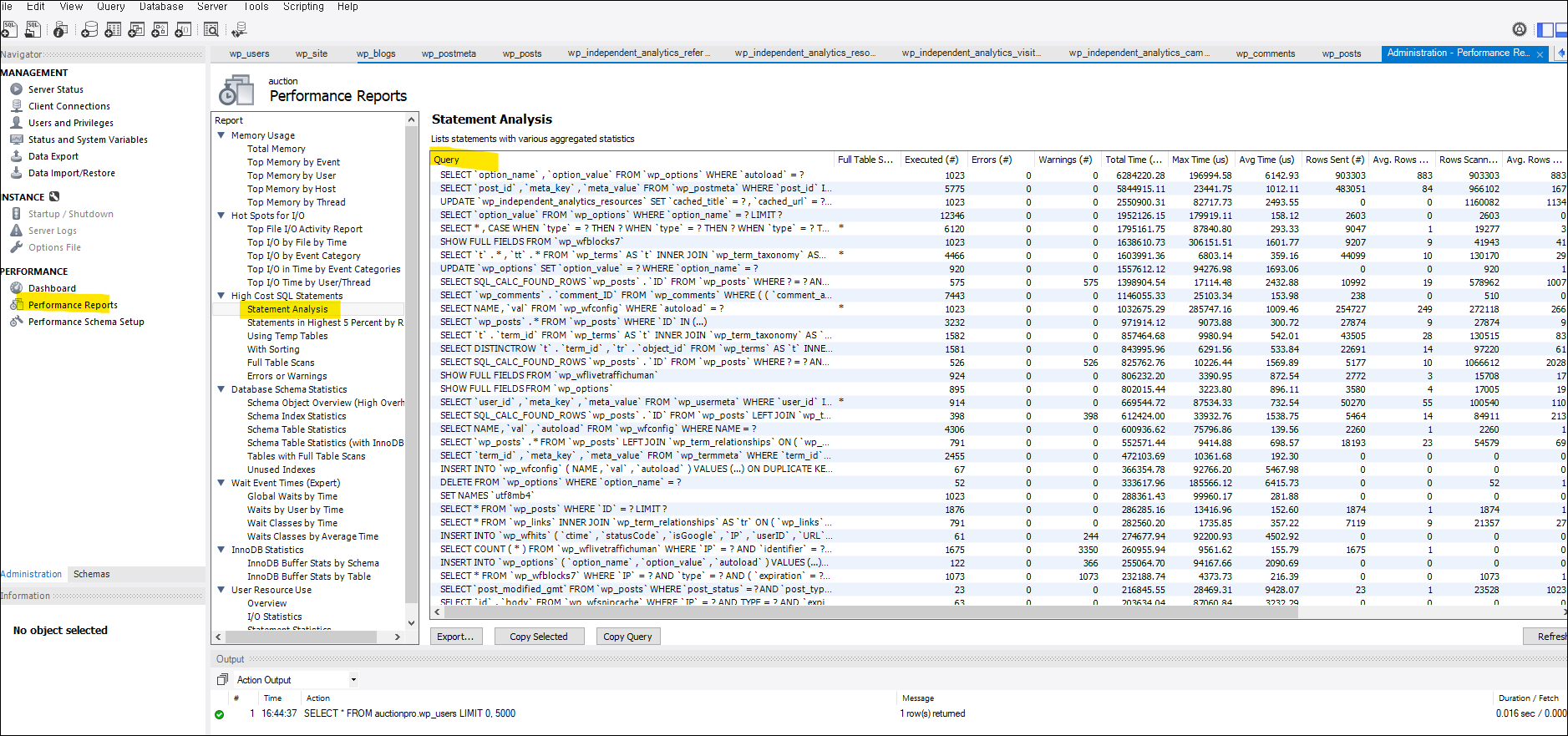1568x736 pixels.
Task: Click the create new table icon
Action: (x=113, y=30)
